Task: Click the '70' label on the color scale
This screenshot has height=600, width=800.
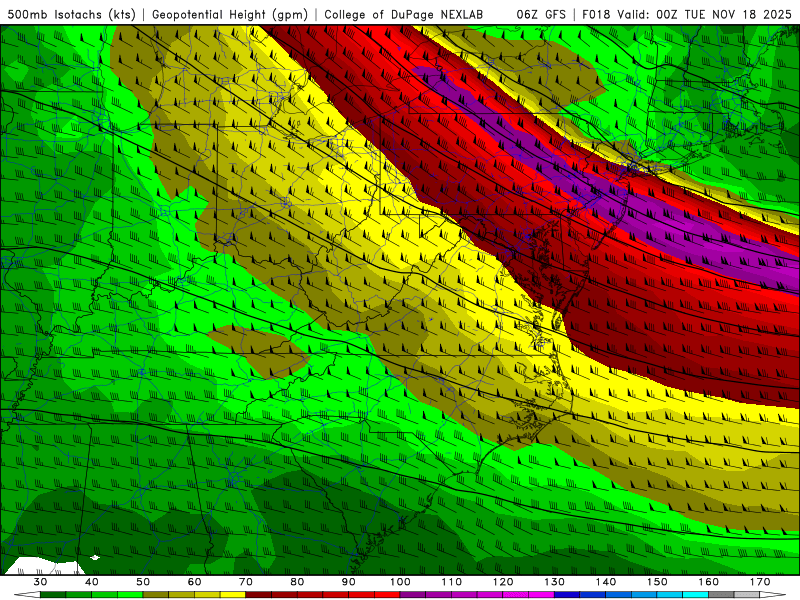Action: 245,582
